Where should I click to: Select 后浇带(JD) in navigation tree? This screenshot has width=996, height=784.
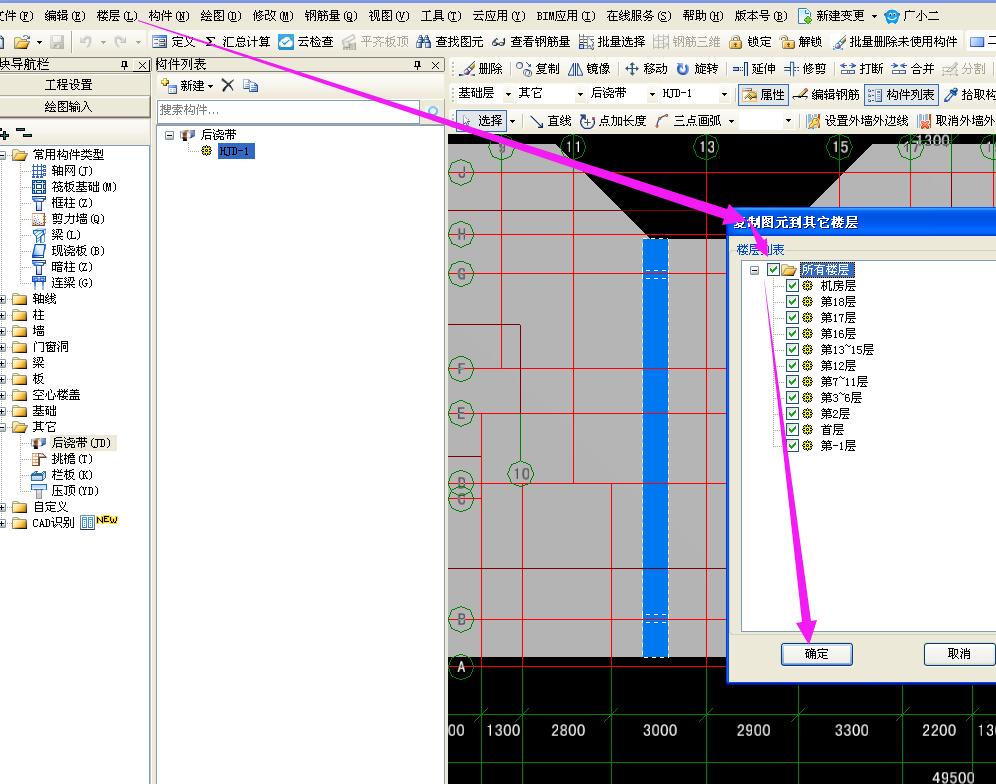point(81,443)
